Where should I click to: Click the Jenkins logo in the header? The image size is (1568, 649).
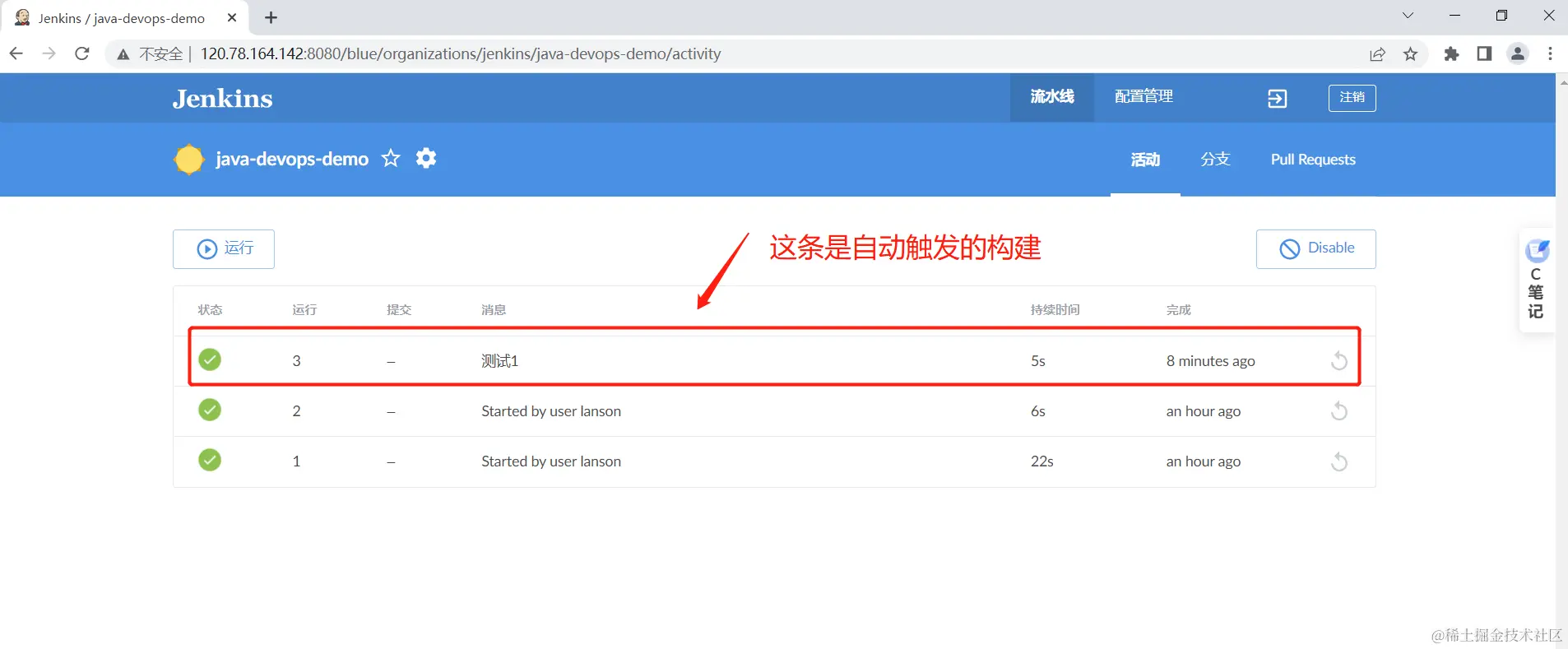(x=222, y=99)
